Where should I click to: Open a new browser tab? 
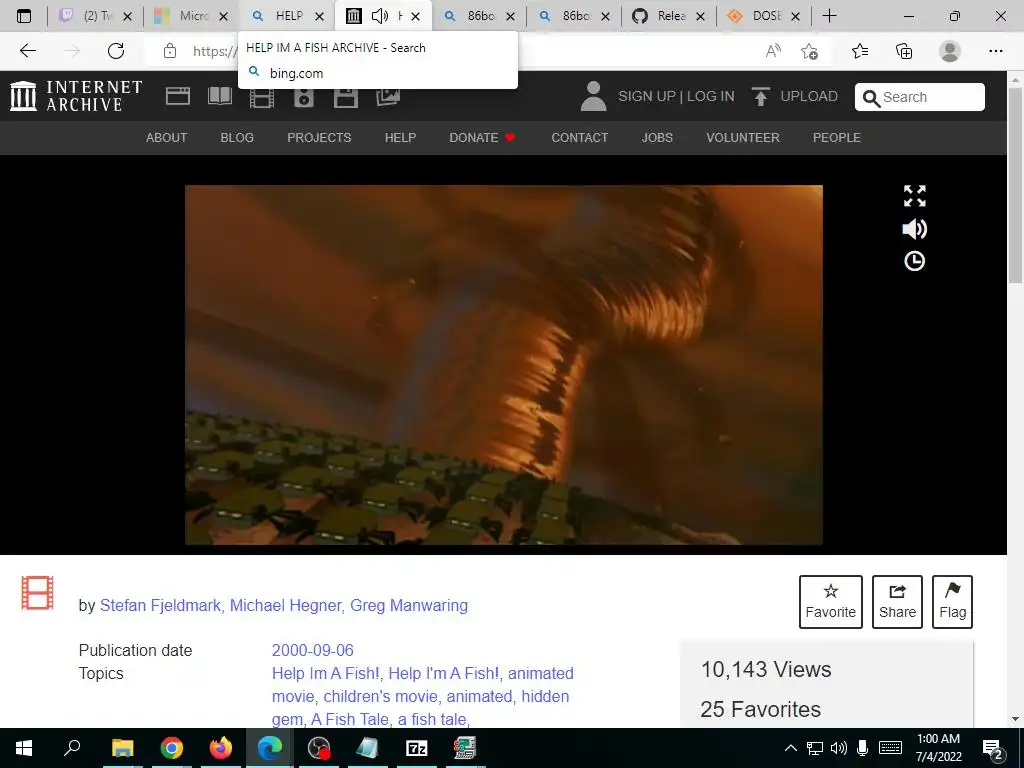pyautogui.click(x=829, y=16)
